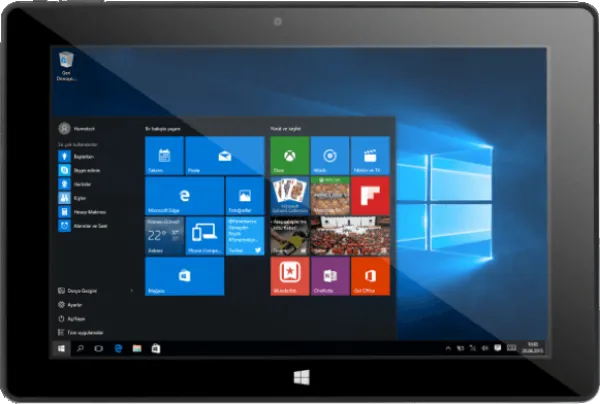
Task: Open the Minecraft tile
Action: coord(330,195)
